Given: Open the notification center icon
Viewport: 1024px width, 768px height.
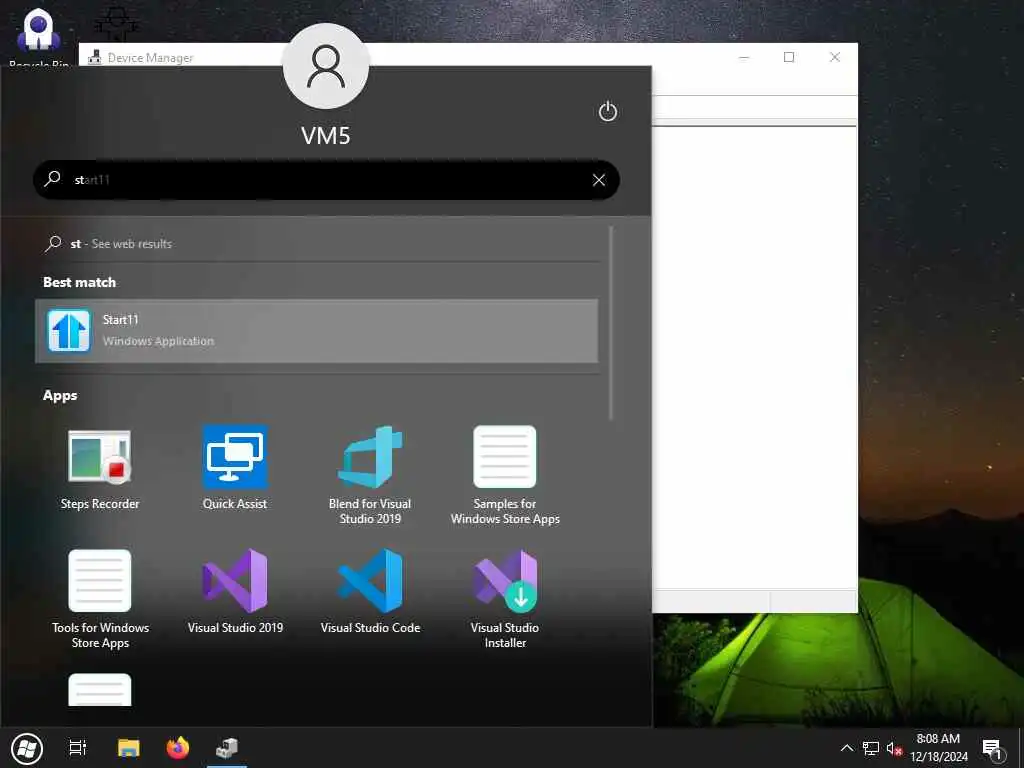Looking at the screenshot, I should [x=993, y=749].
